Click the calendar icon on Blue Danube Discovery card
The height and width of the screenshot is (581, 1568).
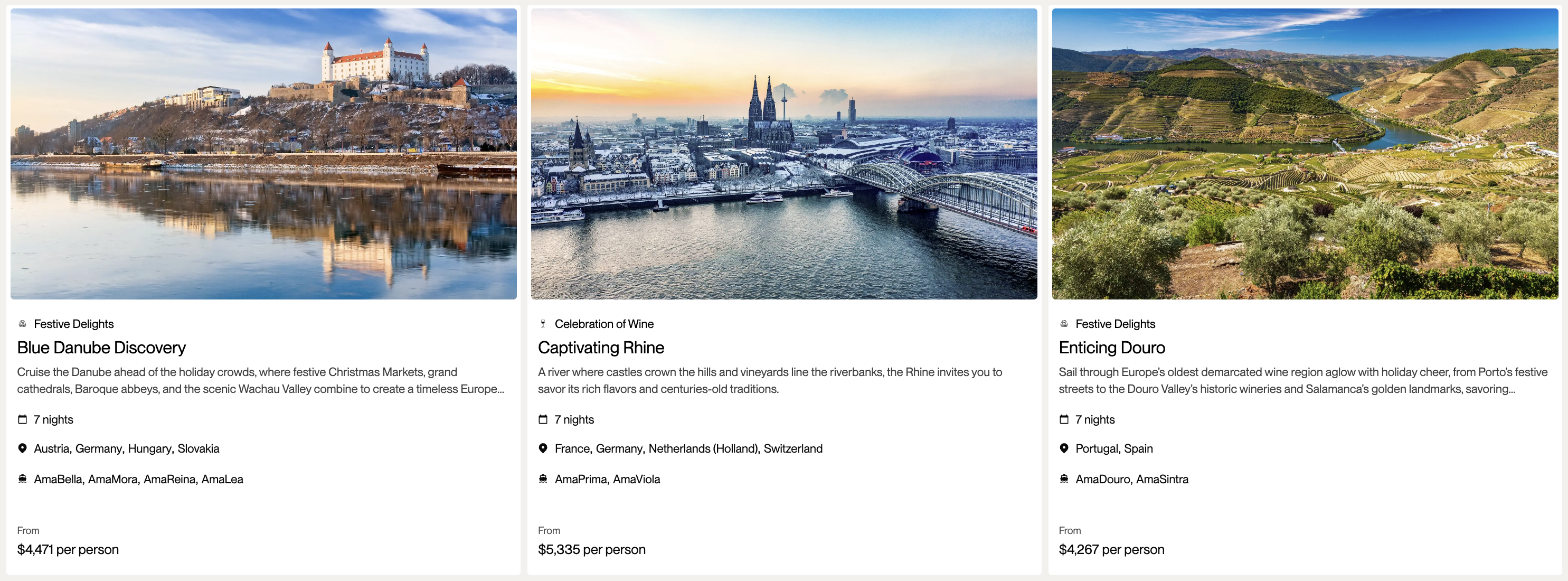[x=23, y=419]
